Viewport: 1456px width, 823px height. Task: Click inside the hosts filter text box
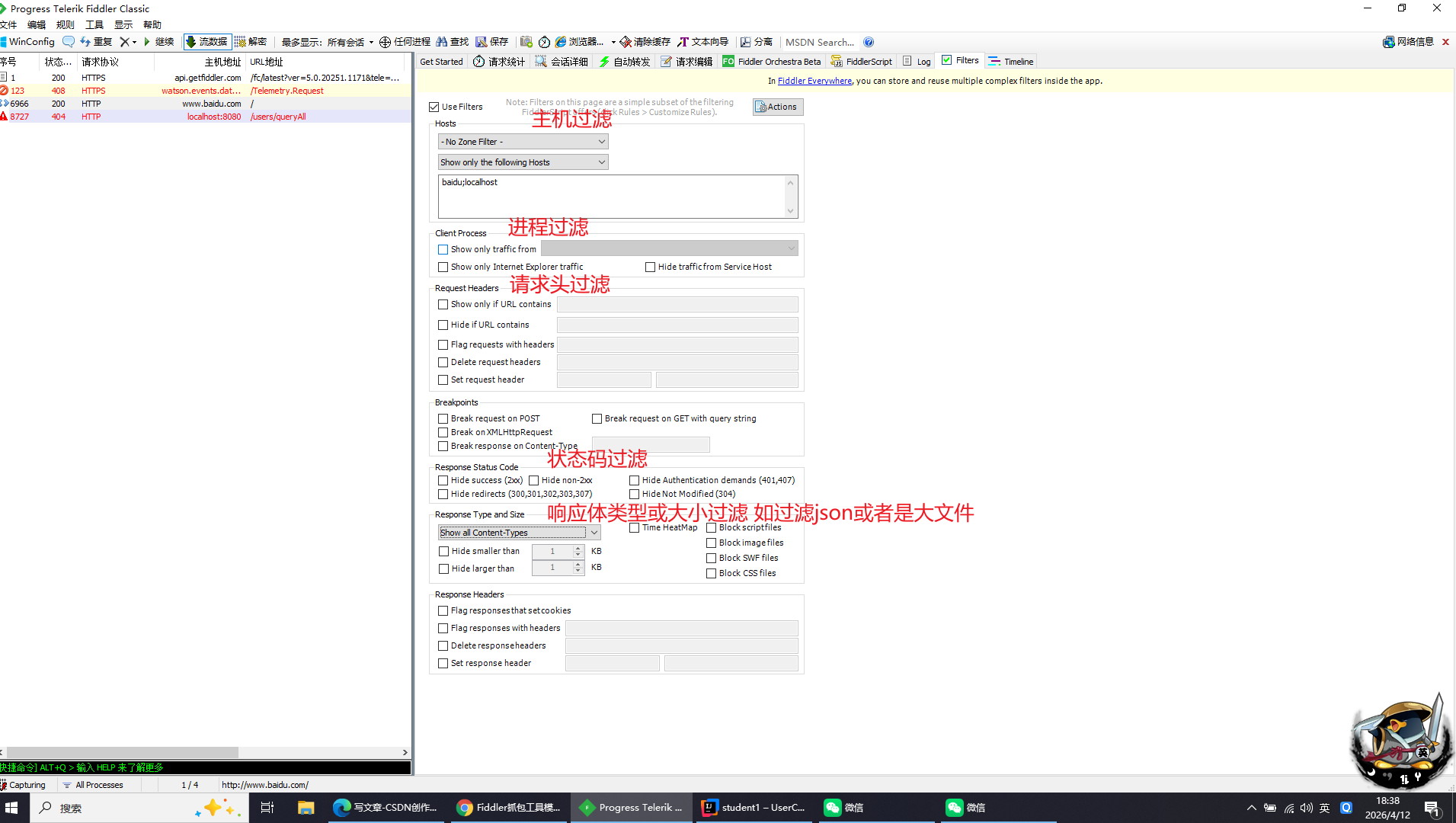tap(612, 197)
